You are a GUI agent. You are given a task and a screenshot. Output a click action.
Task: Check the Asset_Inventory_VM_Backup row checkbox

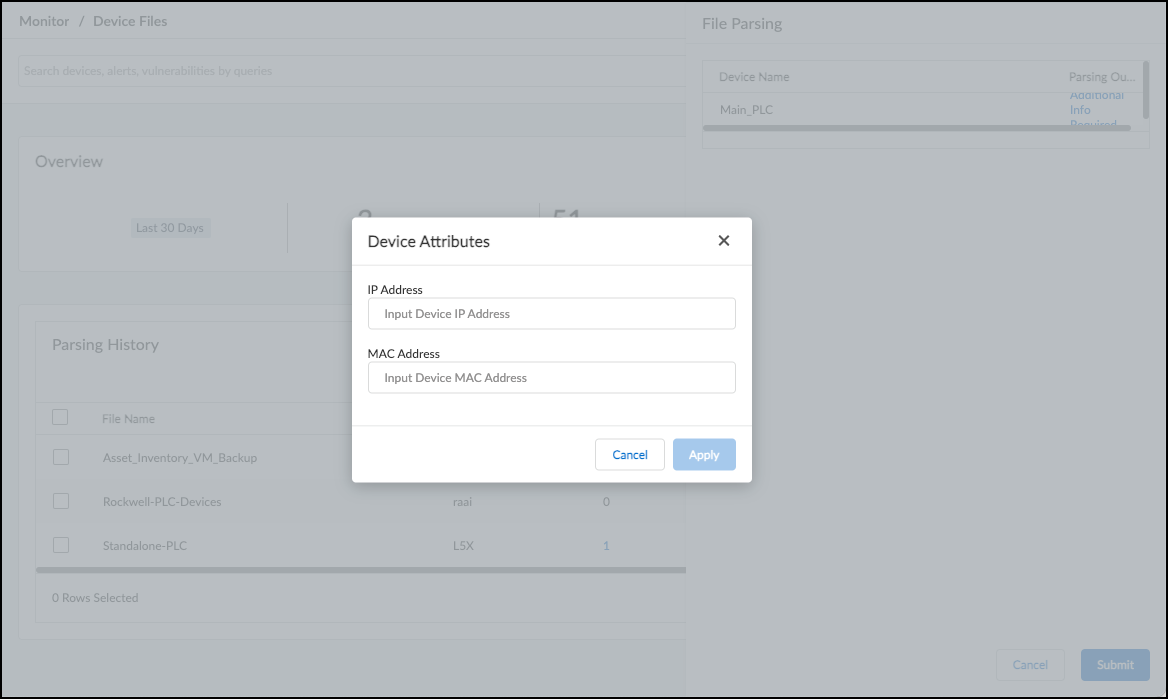point(61,457)
